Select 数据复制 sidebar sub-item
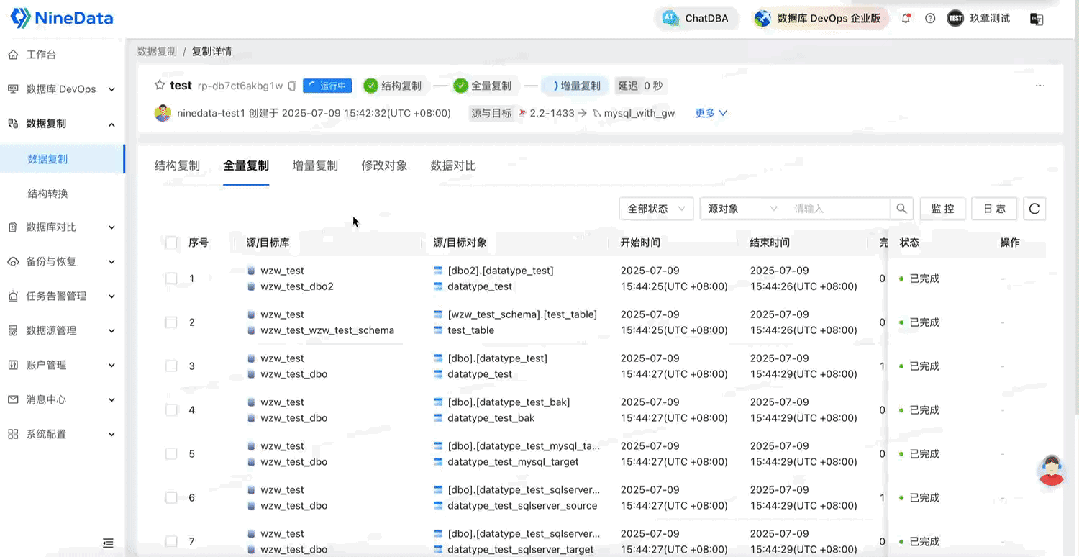1079x557 pixels. [47, 159]
